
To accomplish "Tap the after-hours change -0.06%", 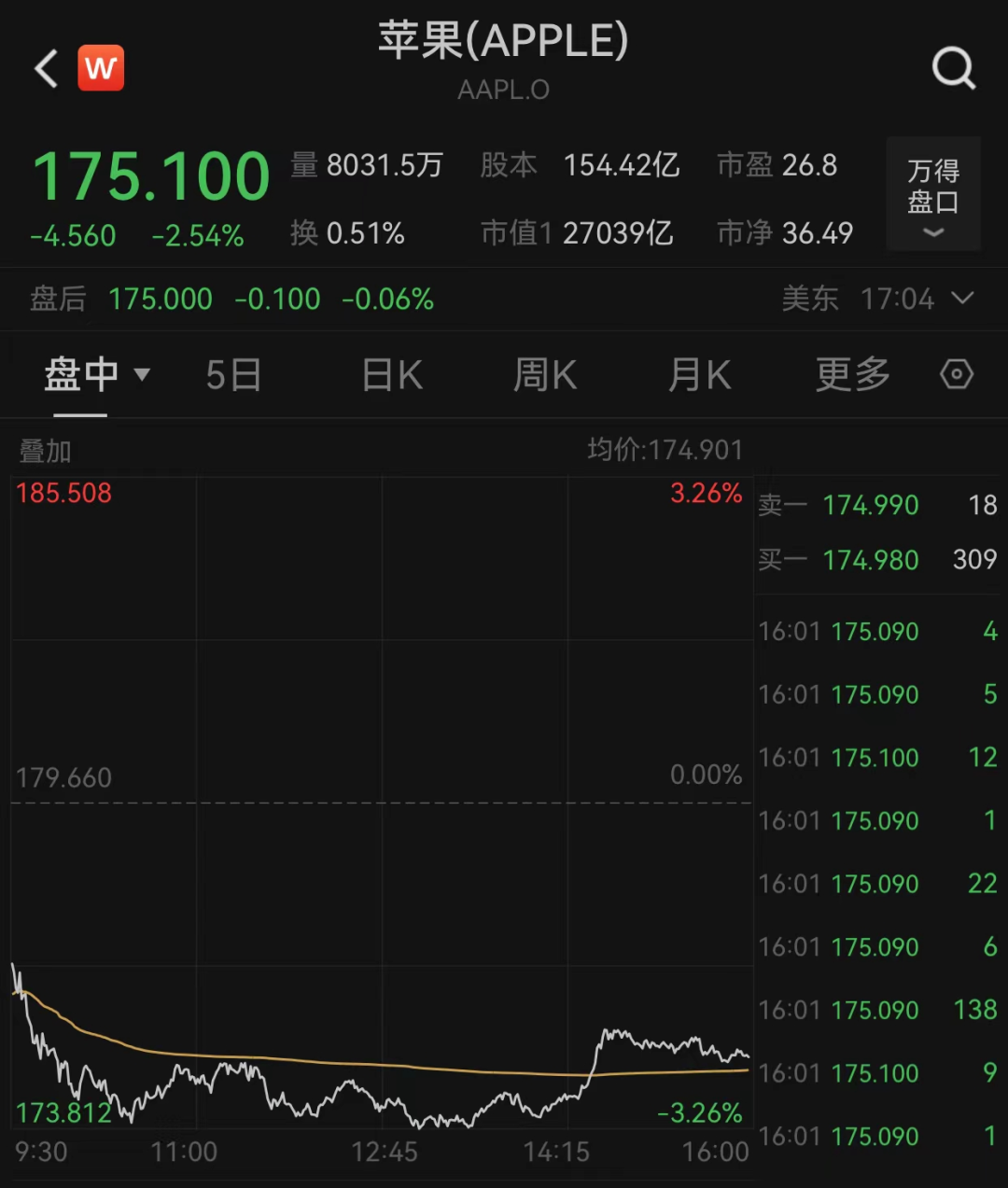I will pos(387,299).
